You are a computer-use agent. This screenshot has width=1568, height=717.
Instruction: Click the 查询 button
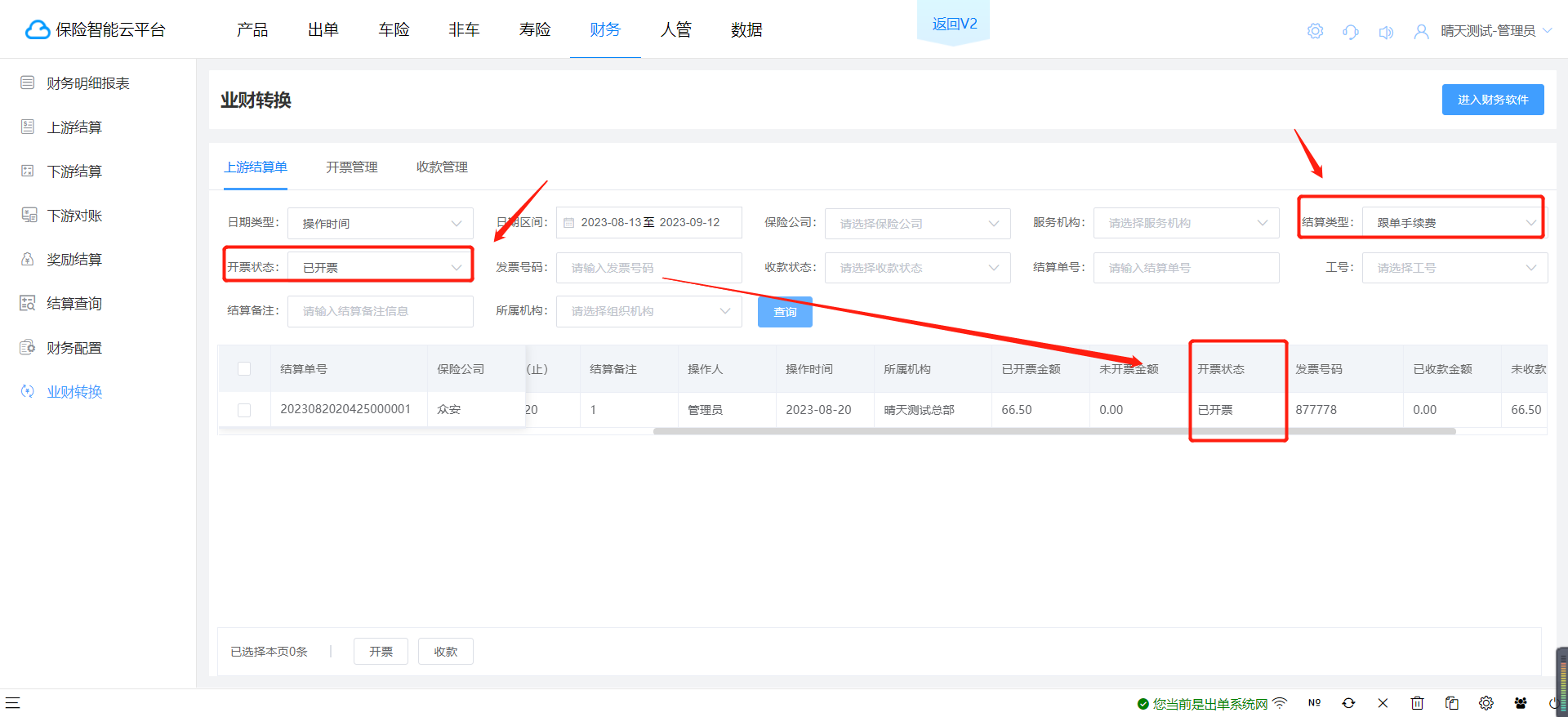(x=785, y=312)
